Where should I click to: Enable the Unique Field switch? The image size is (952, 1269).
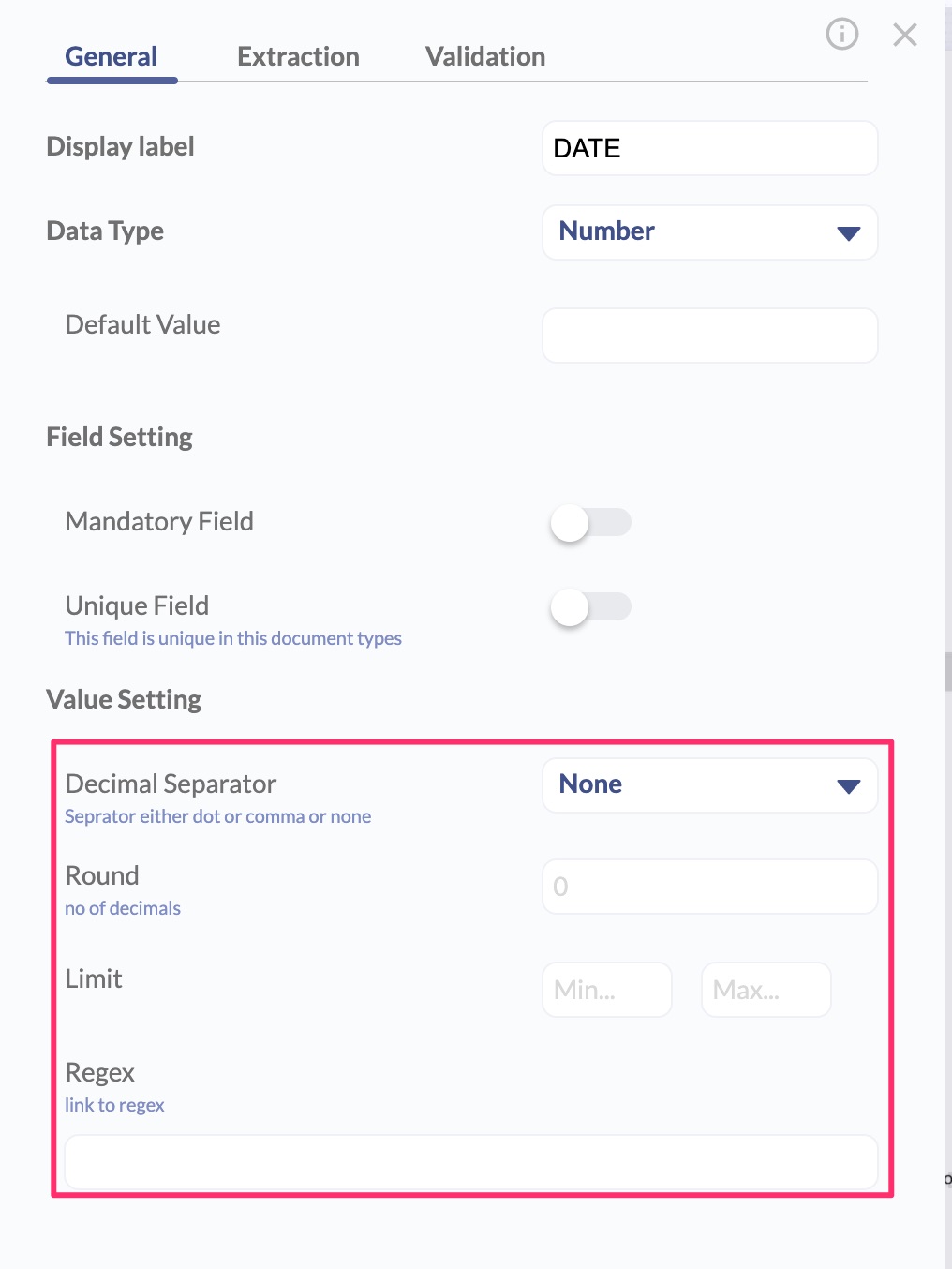click(x=590, y=606)
